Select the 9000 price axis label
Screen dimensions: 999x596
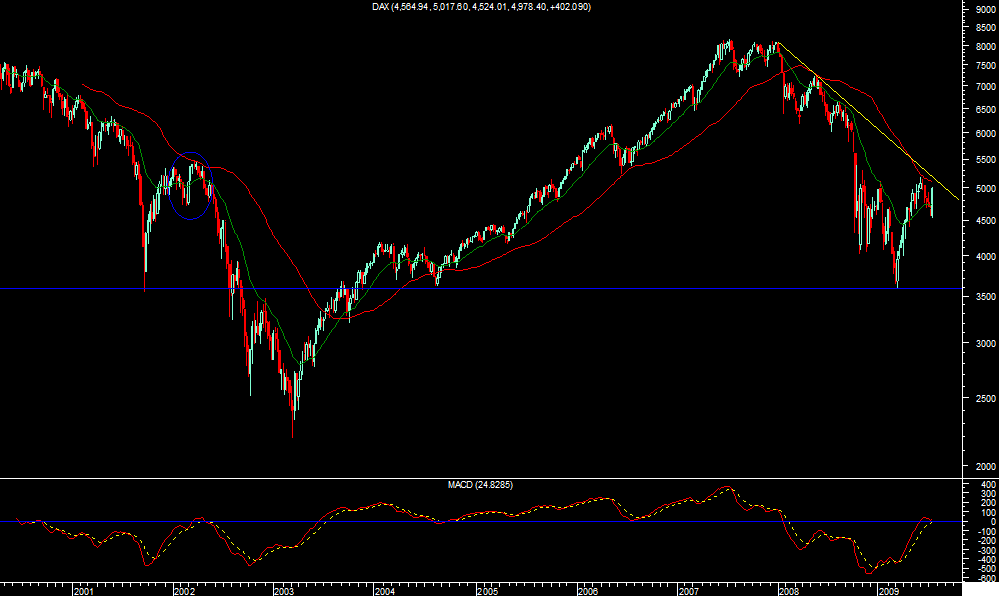(985, 9)
